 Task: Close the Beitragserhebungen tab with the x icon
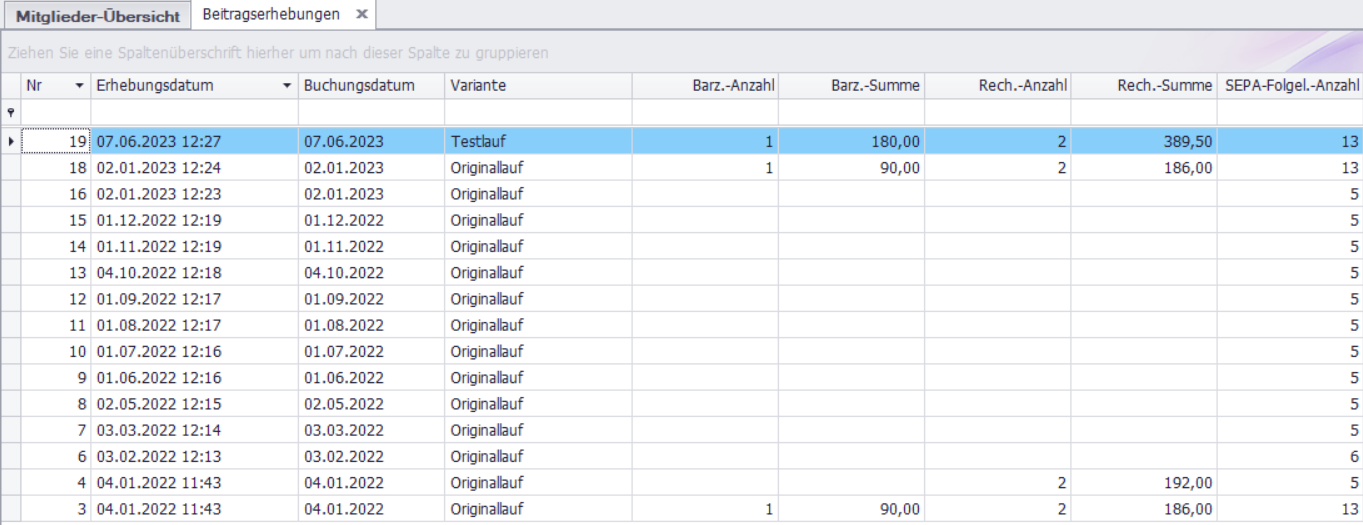362,14
